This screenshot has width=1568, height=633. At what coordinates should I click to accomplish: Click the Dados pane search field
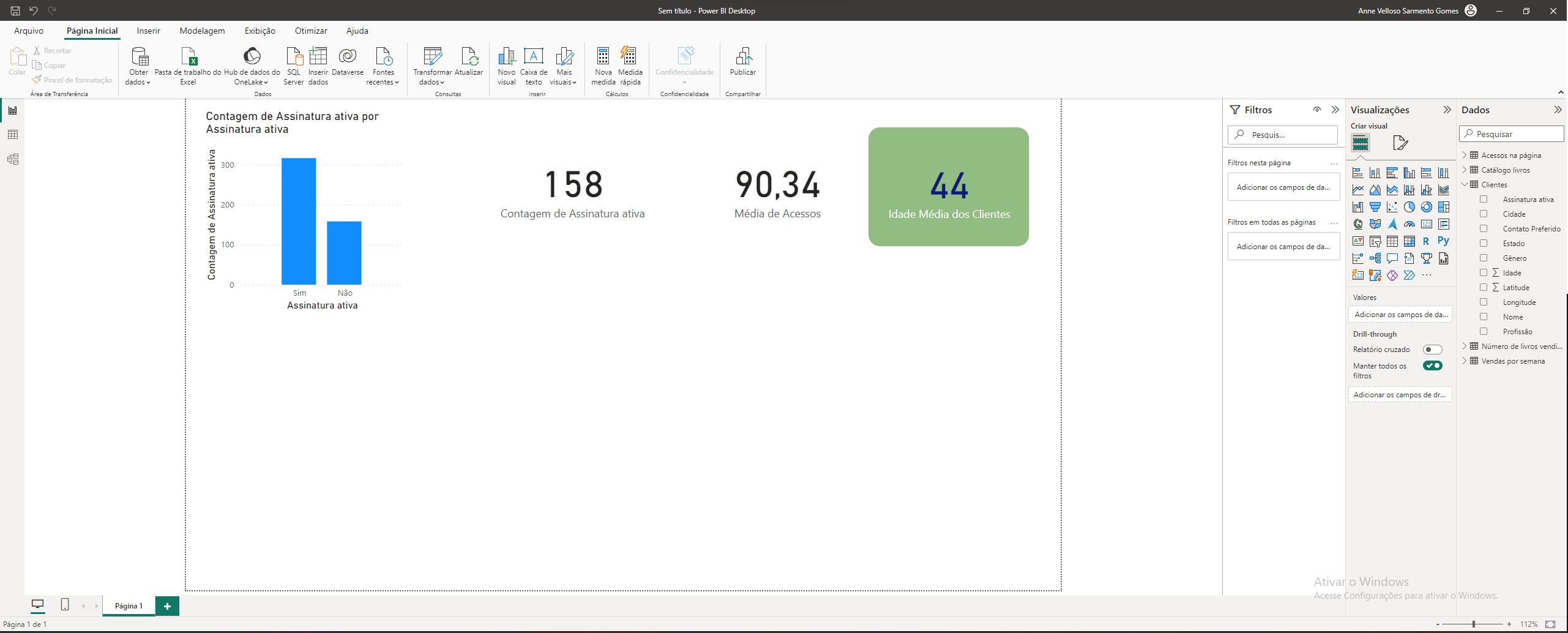(x=1512, y=134)
